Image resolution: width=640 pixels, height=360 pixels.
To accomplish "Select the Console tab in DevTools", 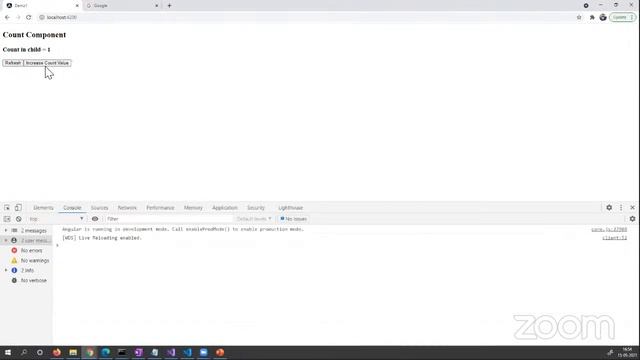I will [x=72, y=208].
